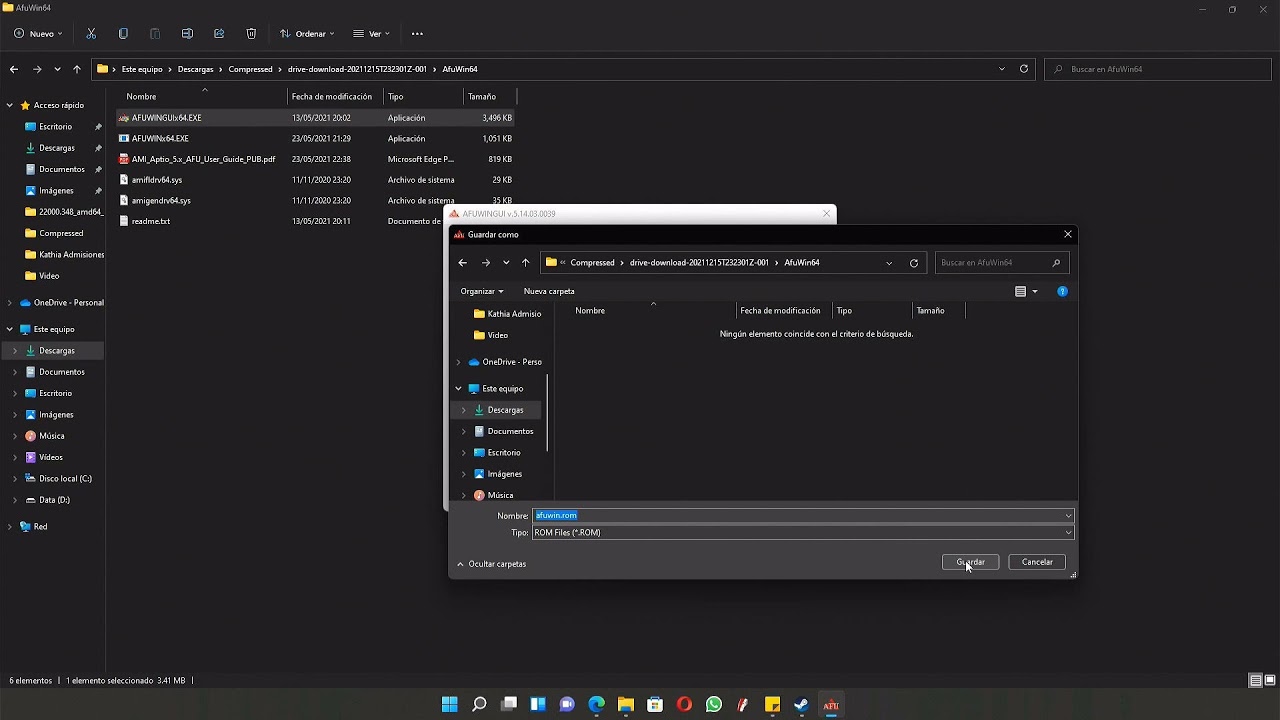Collapse Este equipo in the save dialog tree
This screenshot has height=720, width=1280.
459,389
